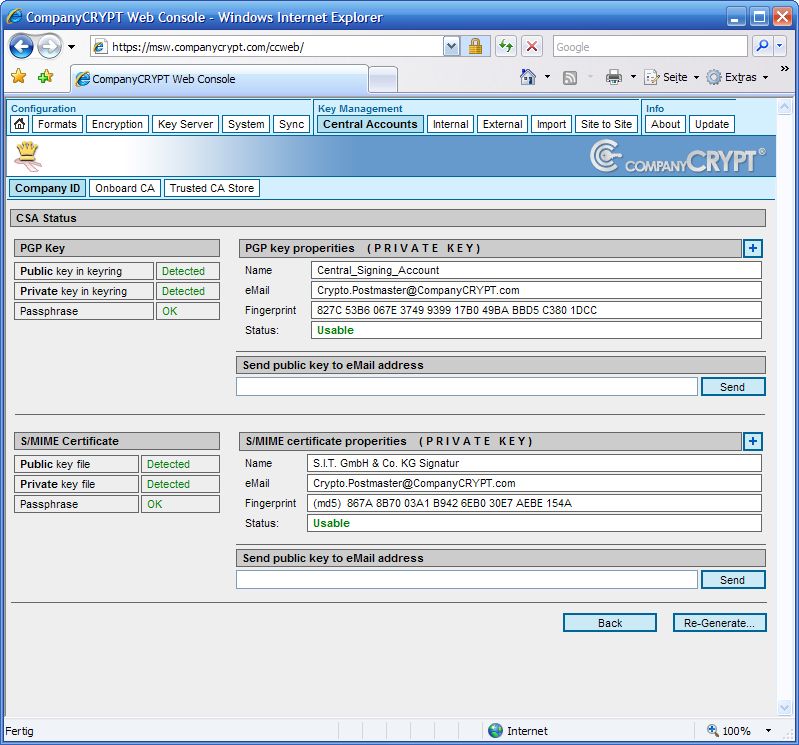Click the PGP Name field Central_Signing_Account
This screenshot has height=745, width=799.
(536, 271)
